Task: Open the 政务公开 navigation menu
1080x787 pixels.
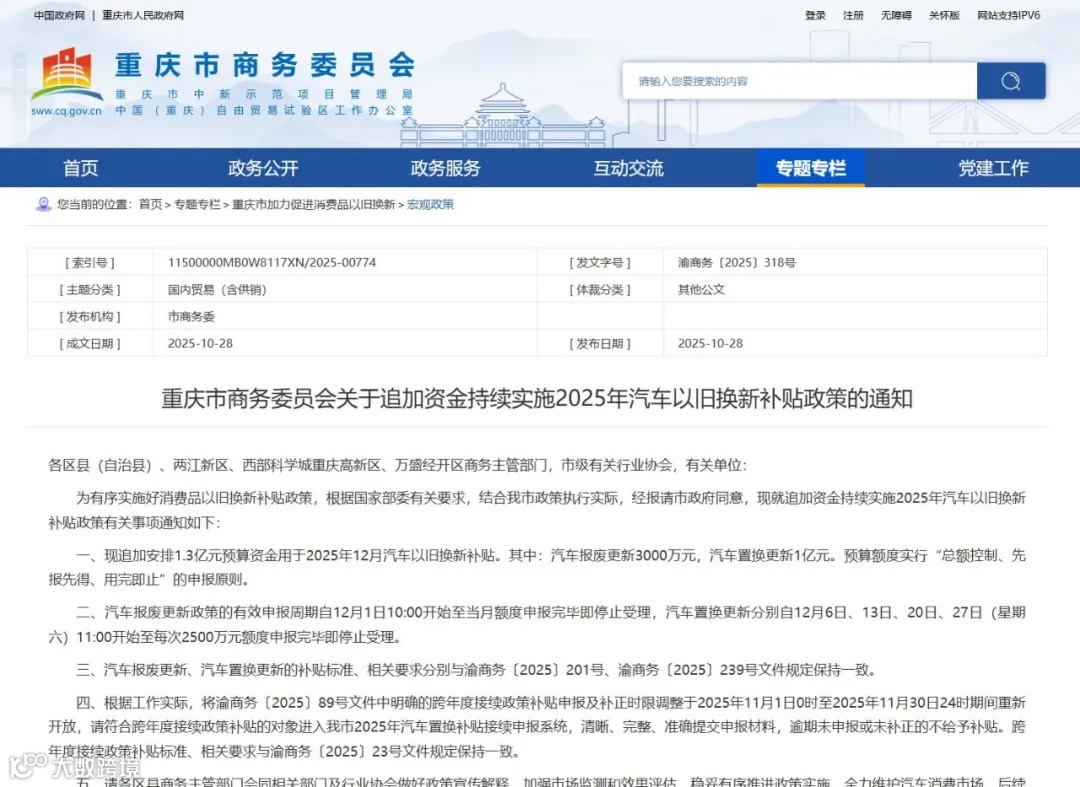Action: 262,168
